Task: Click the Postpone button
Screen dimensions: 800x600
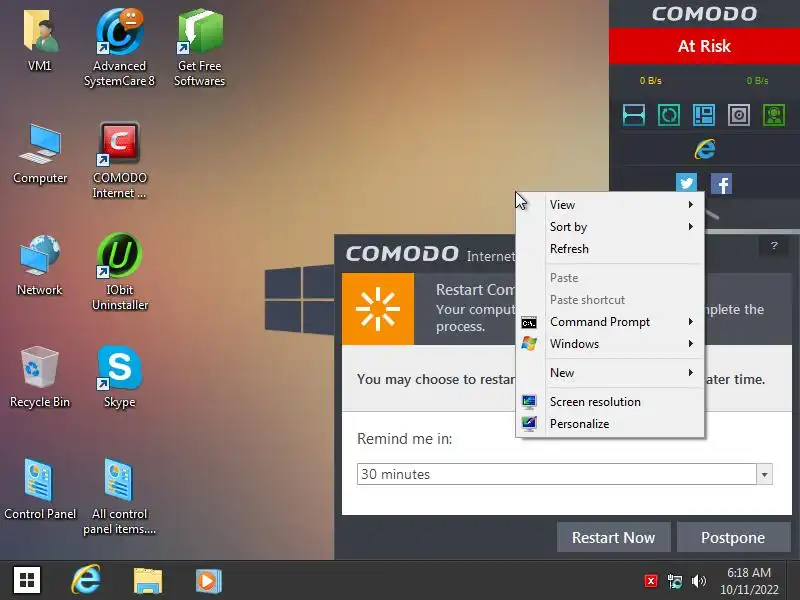Action: [733, 537]
